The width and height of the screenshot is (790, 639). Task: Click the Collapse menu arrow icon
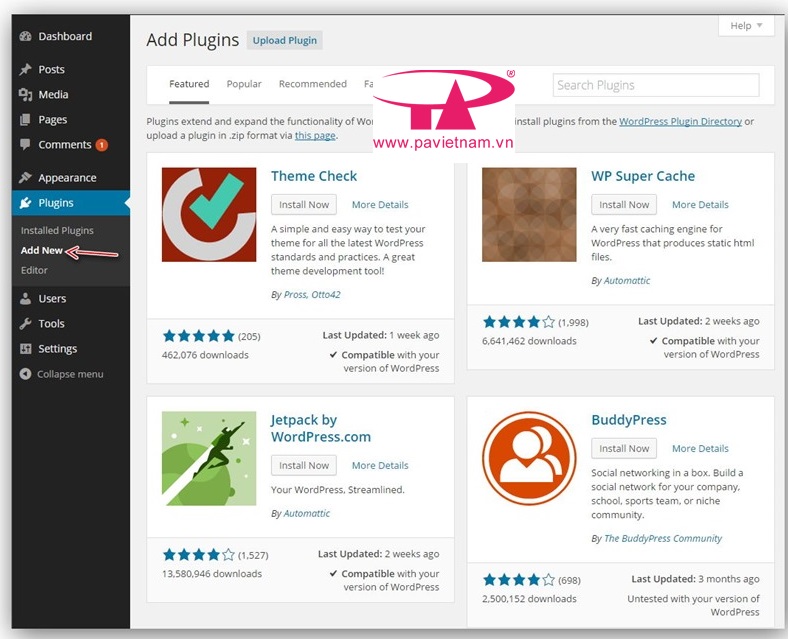point(25,374)
